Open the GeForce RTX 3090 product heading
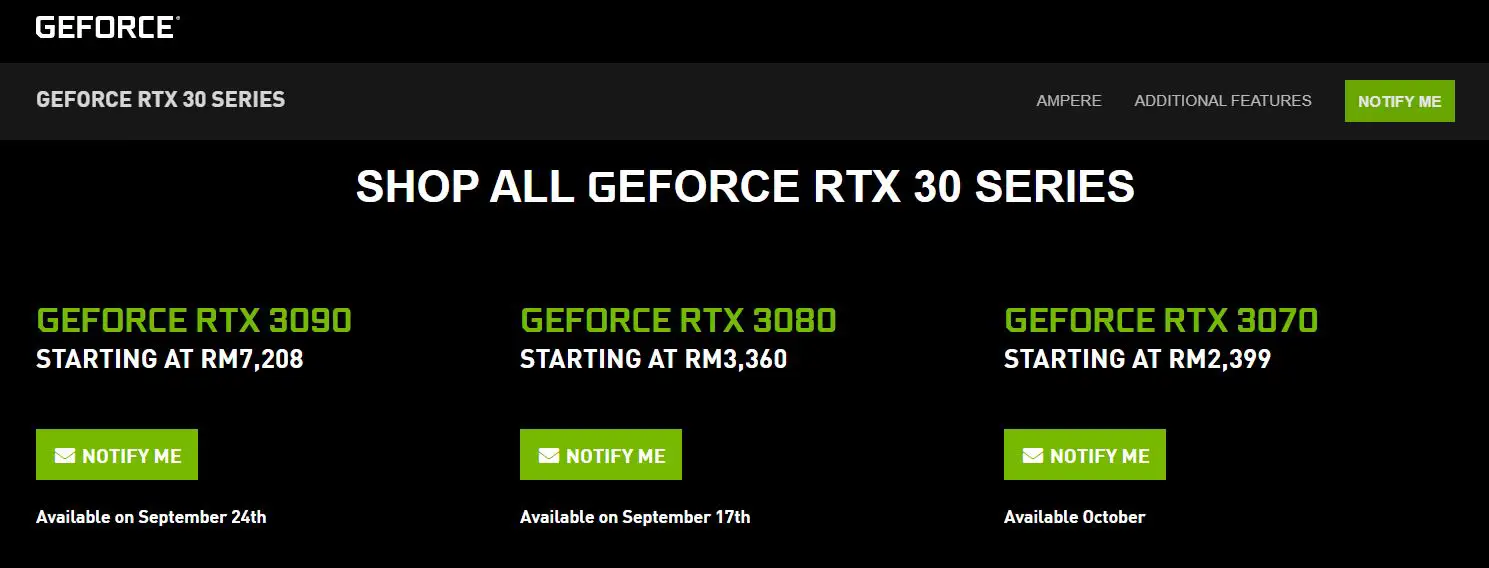Viewport: 1489px width, 568px height. [x=194, y=320]
